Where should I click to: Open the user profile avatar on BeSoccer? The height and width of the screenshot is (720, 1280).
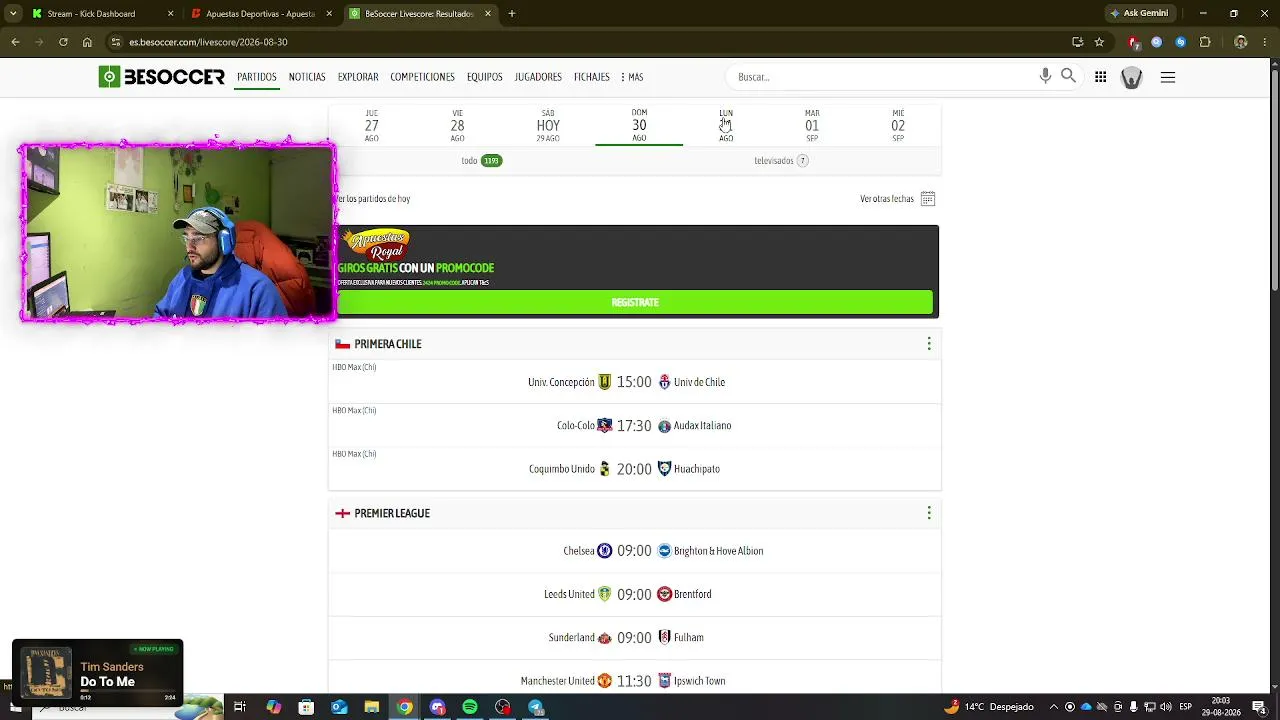(x=1131, y=77)
